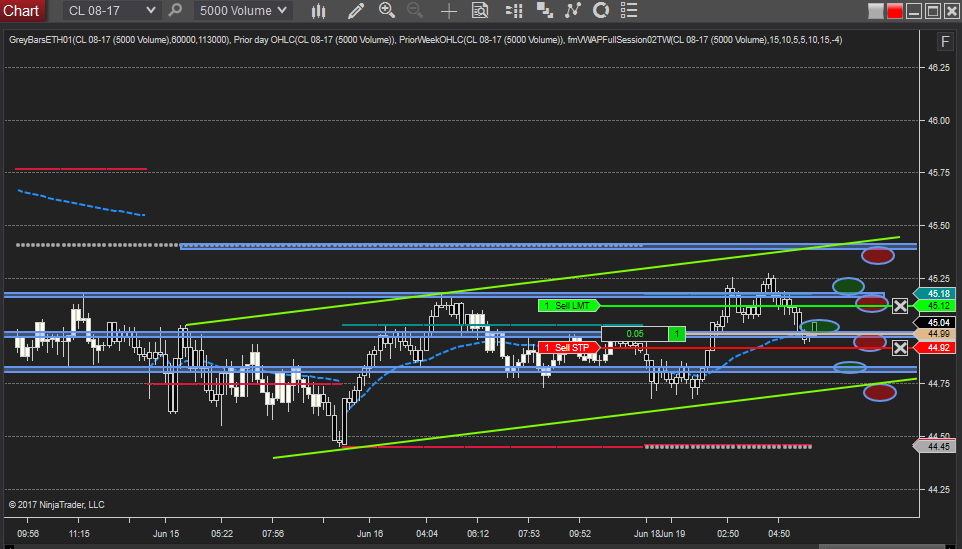
Task: Click the GreyBarsETH01 indicator label text
Action: point(120,40)
